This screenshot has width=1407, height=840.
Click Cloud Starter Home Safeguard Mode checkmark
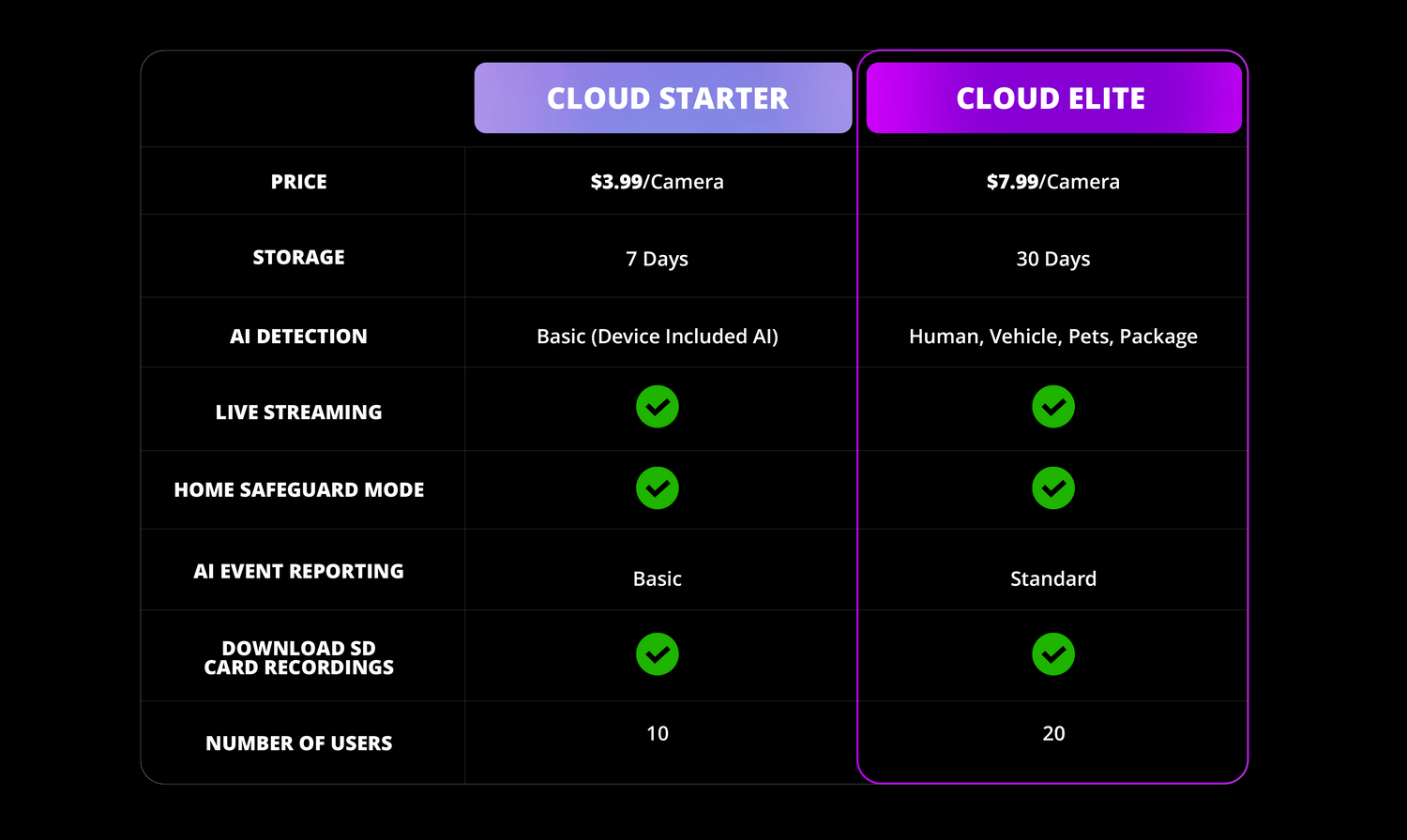(x=658, y=488)
